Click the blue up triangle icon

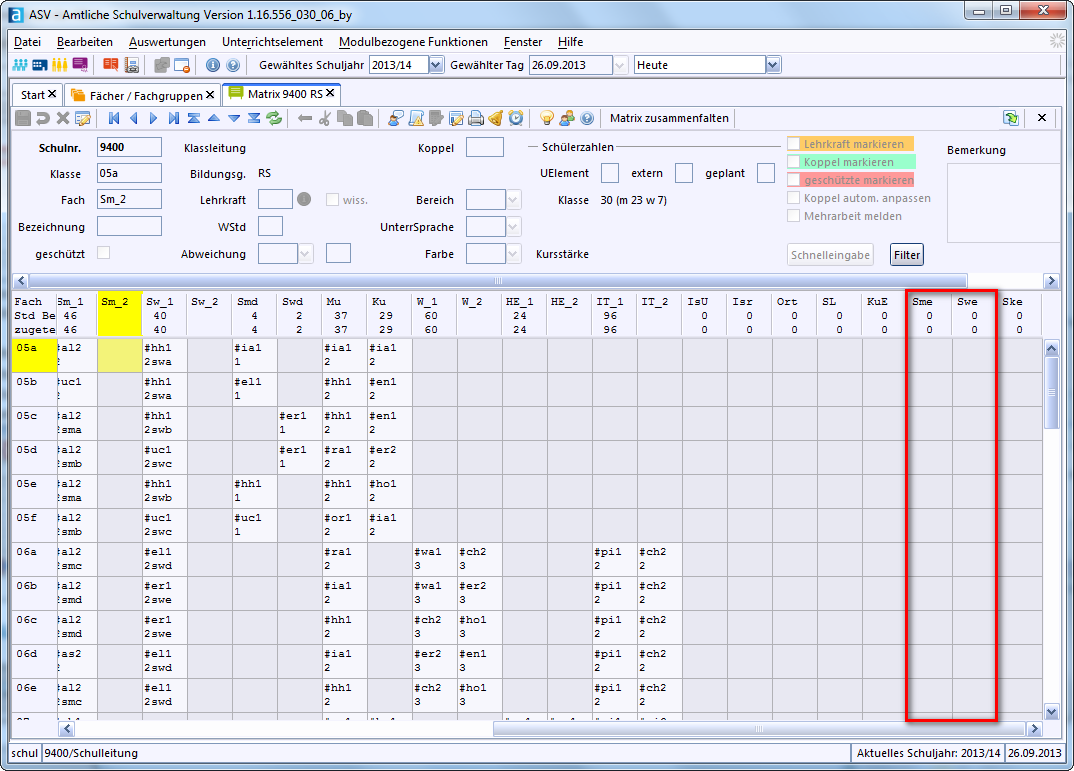click(214, 118)
